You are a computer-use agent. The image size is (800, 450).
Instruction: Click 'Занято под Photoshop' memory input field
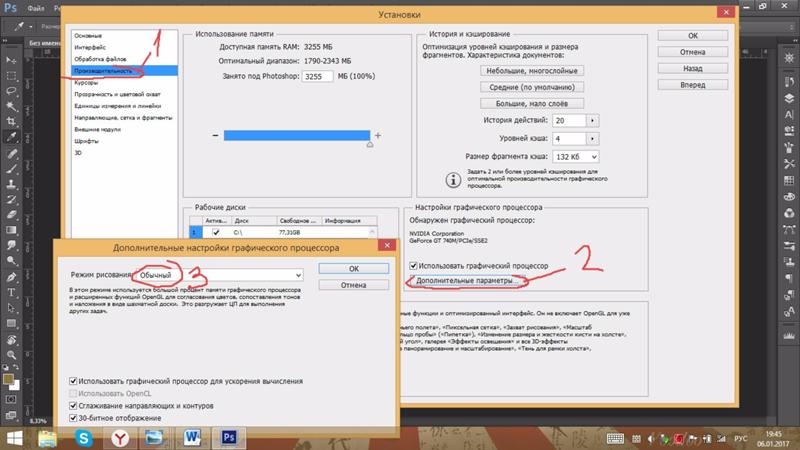coord(317,77)
